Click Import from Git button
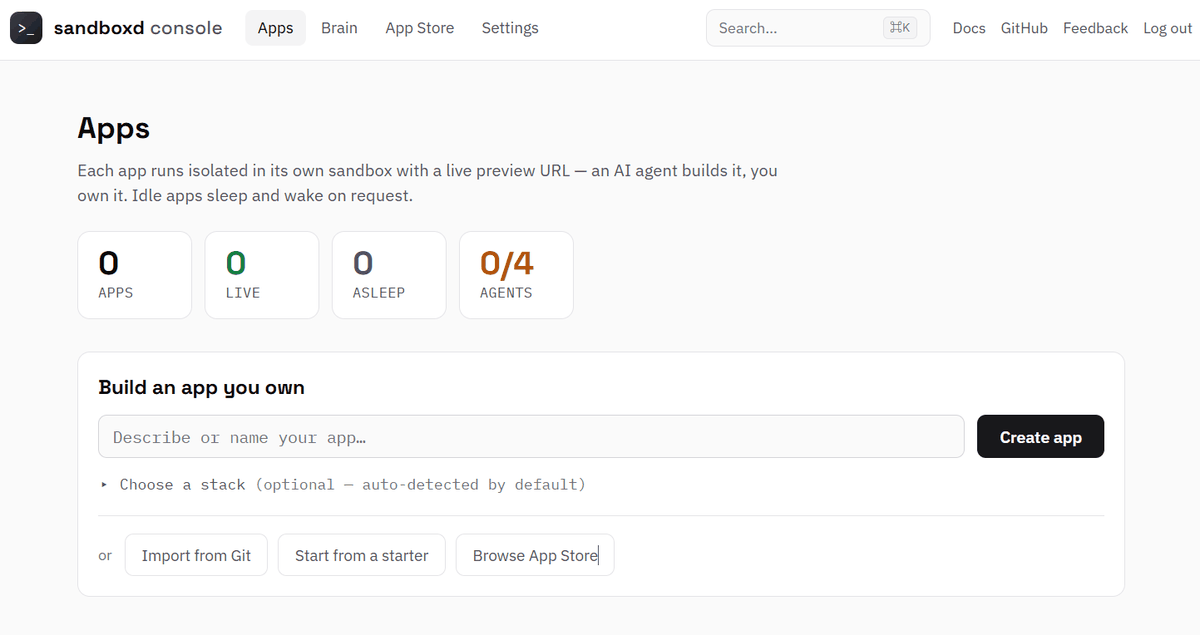1200x635 pixels. tap(196, 555)
